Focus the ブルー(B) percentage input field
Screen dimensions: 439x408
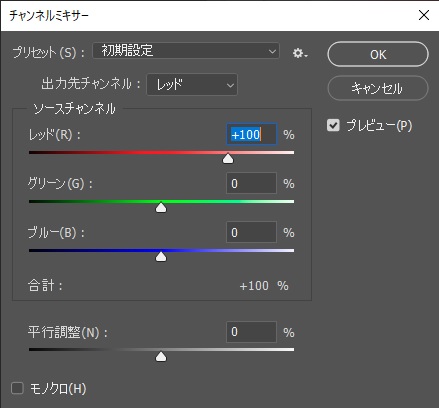(x=252, y=232)
